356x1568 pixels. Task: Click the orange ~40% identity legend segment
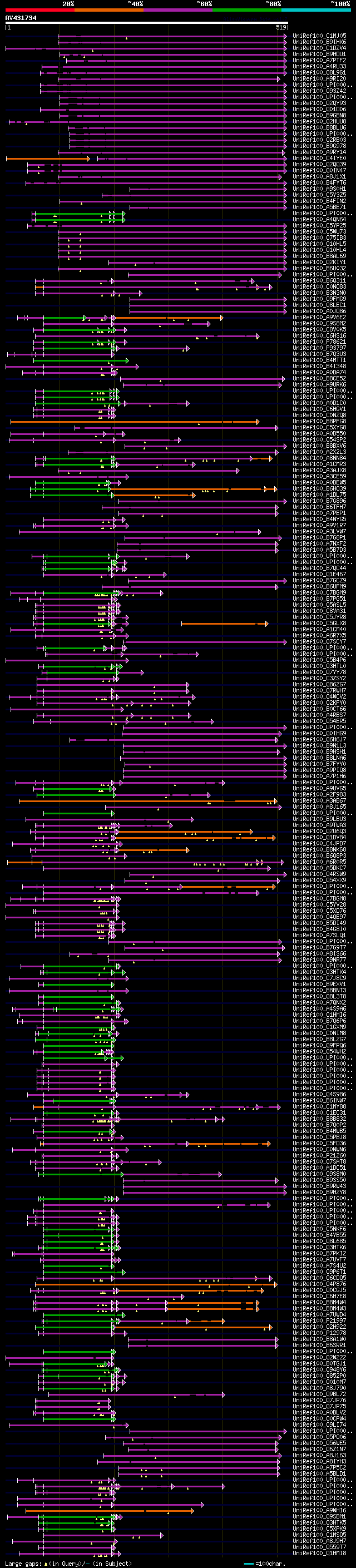point(109,10)
